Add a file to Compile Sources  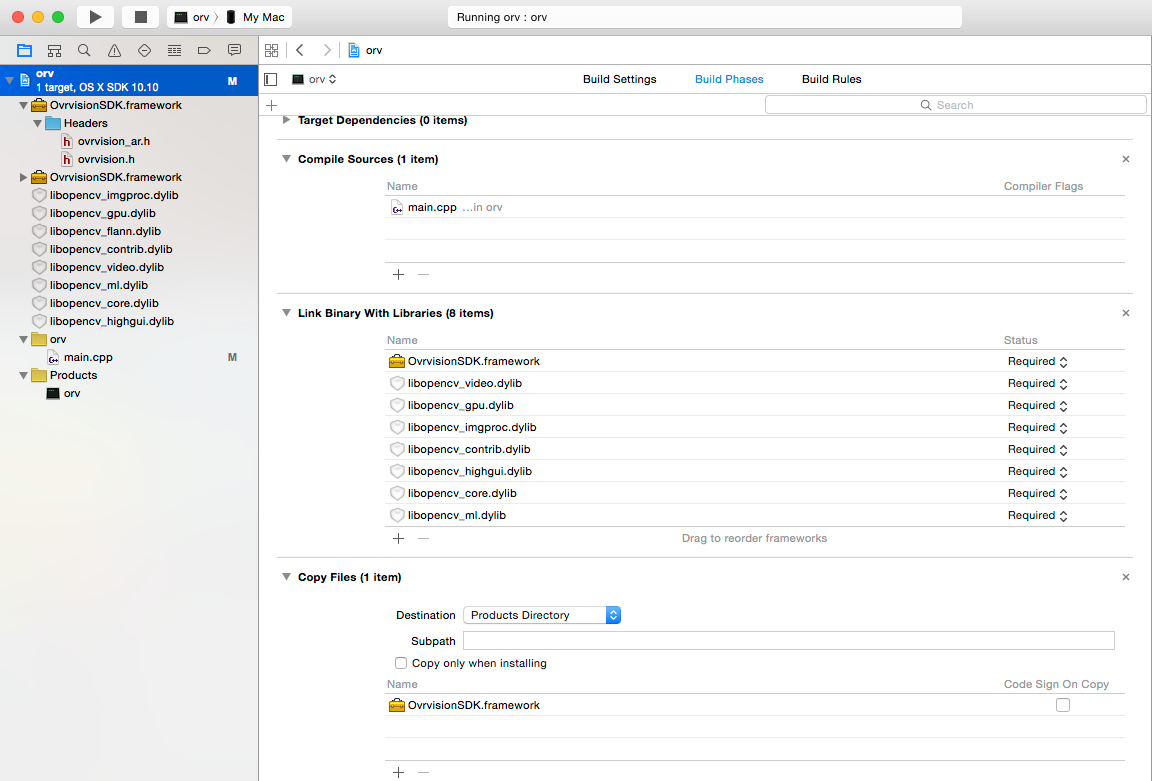click(398, 274)
